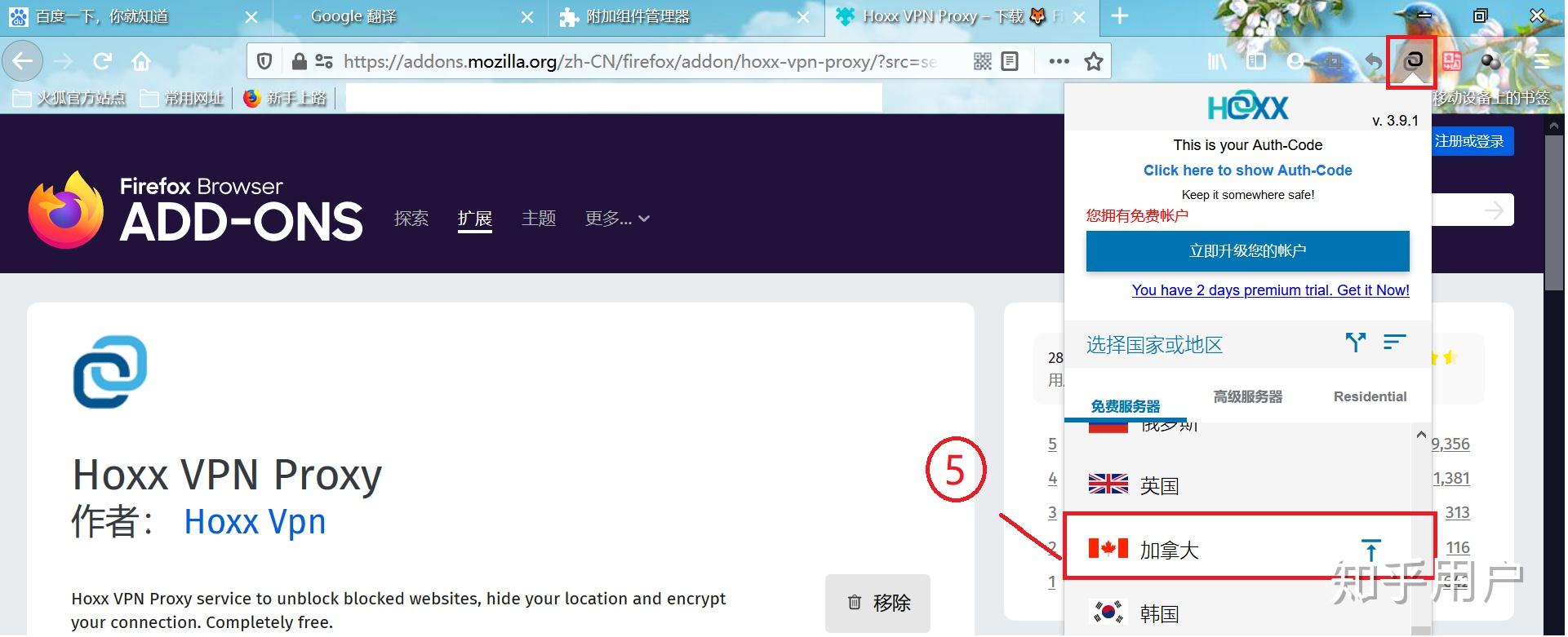The height and width of the screenshot is (637, 1568).
Task: Open 主题 in add-ons navigation
Action: (539, 219)
